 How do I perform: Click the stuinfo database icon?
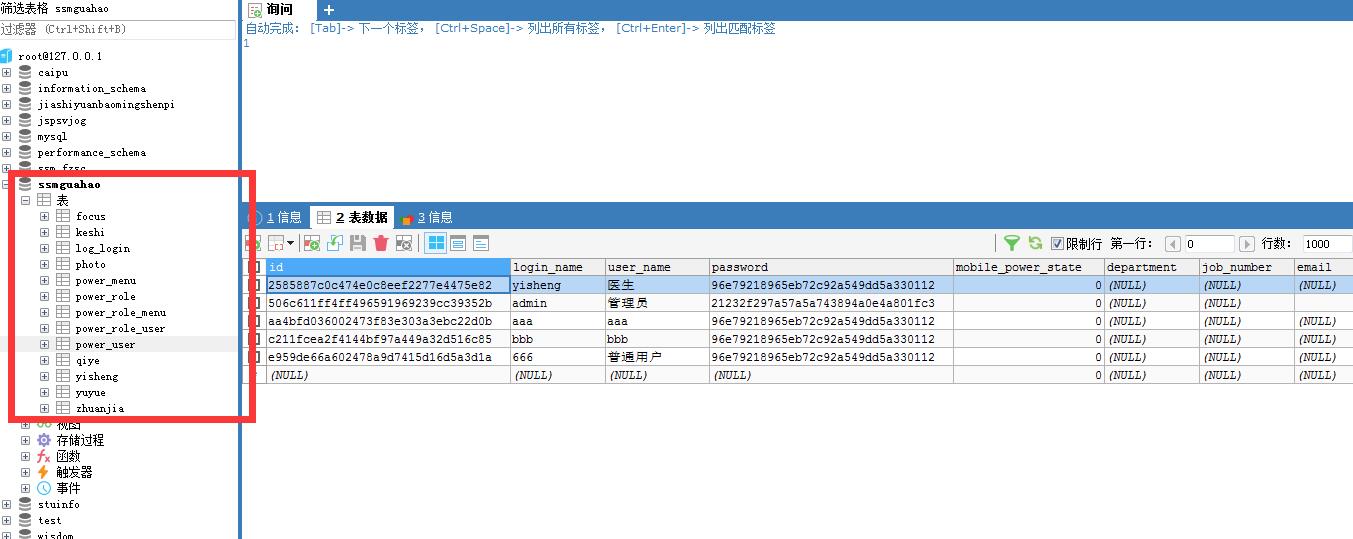pos(25,504)
